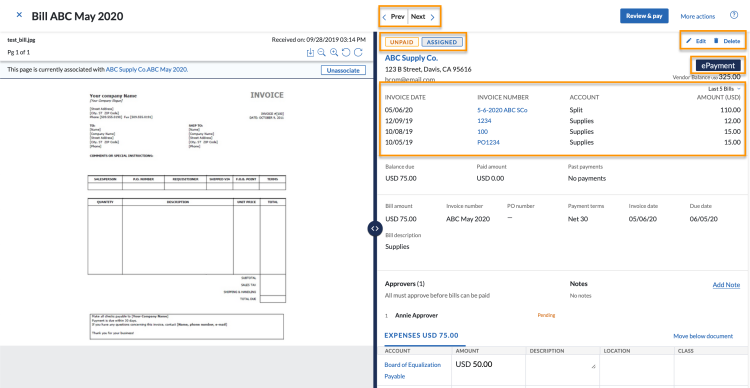
Task: Click Move below document link
Action: tap(703, 336)
